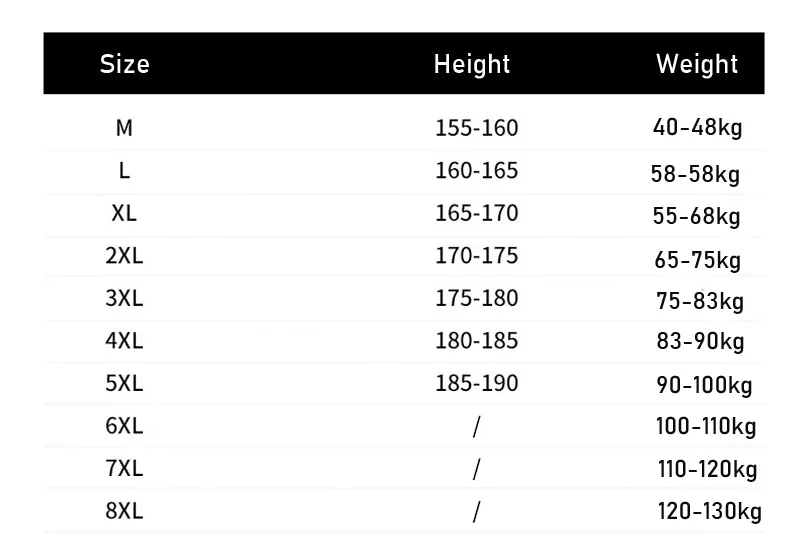800x552 pixels.
Task: Click the 8XL size label
Action: tap(124, 511)
